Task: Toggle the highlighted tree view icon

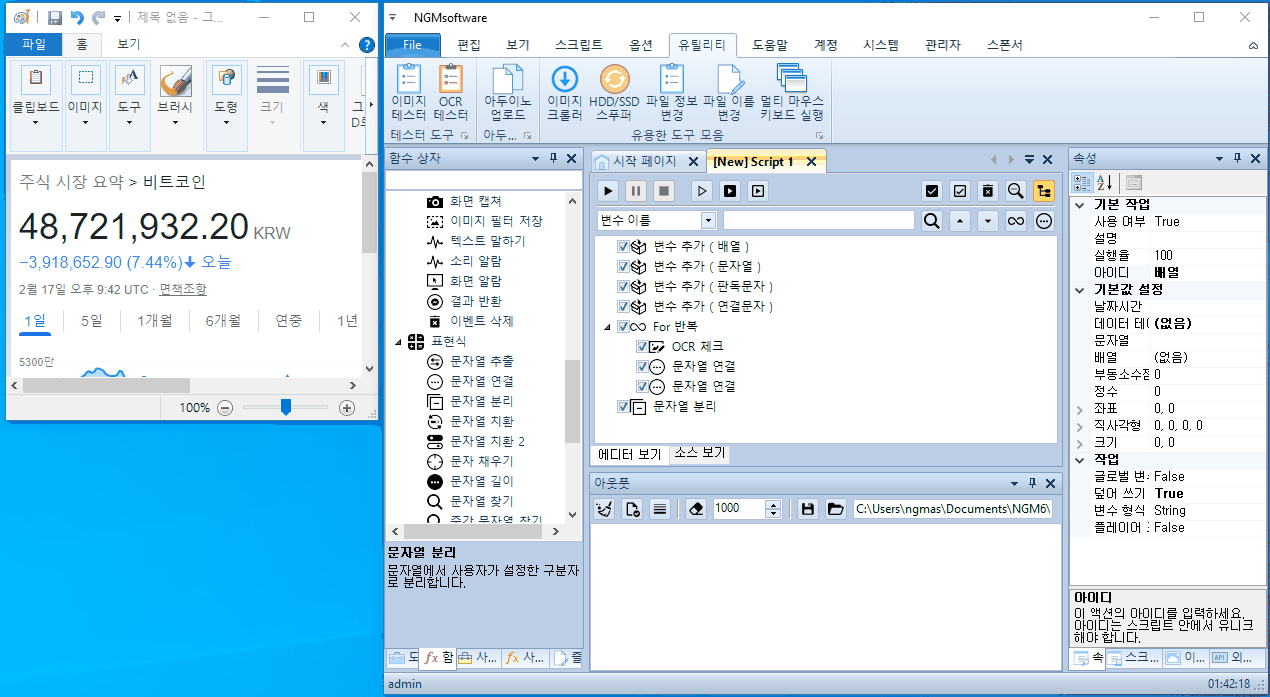Action: (x=1044, y=191)
